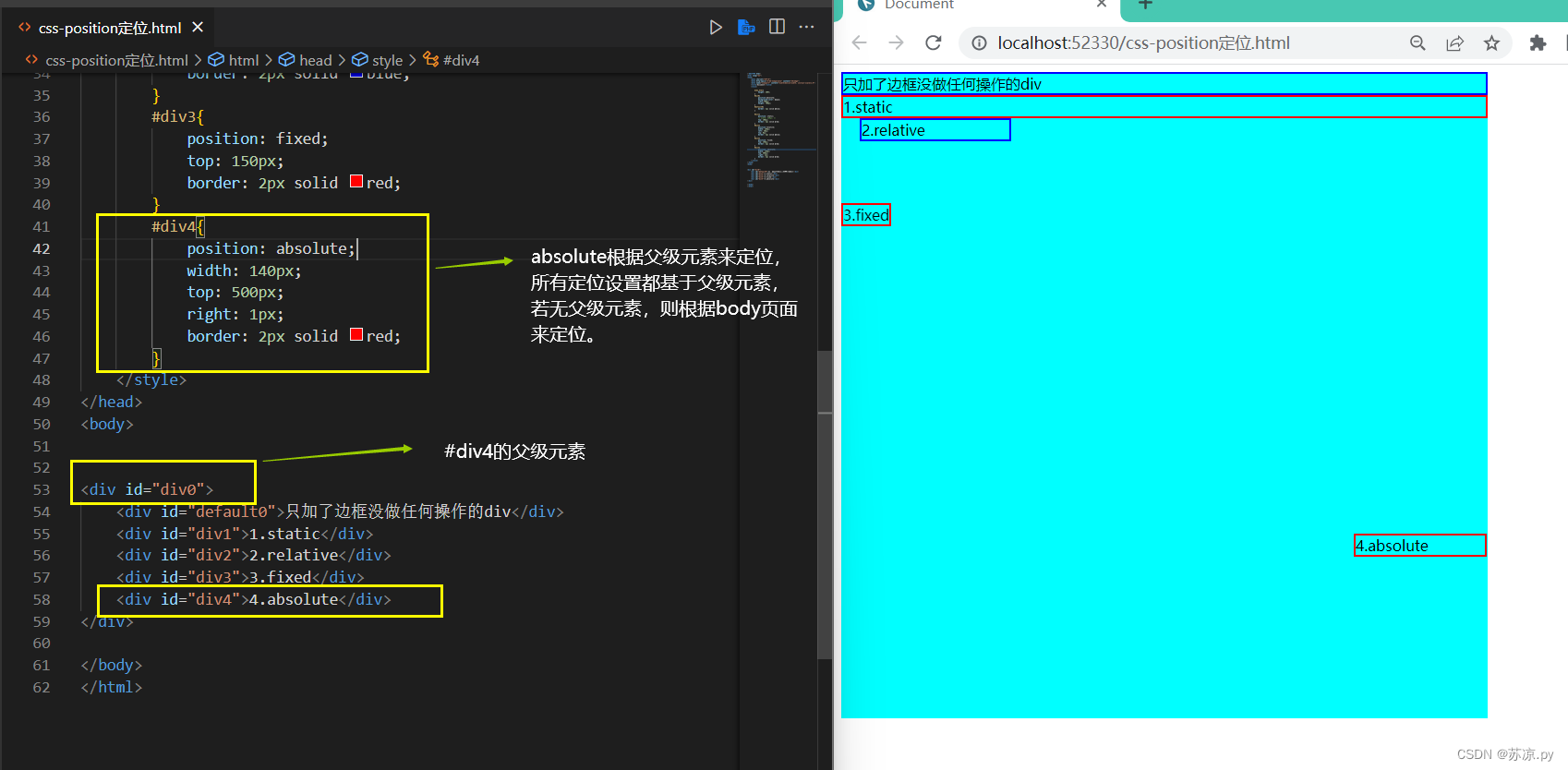Click the '2.relative' box on the page
Viewport: 1568px width, 770px height.
(935, 130)
